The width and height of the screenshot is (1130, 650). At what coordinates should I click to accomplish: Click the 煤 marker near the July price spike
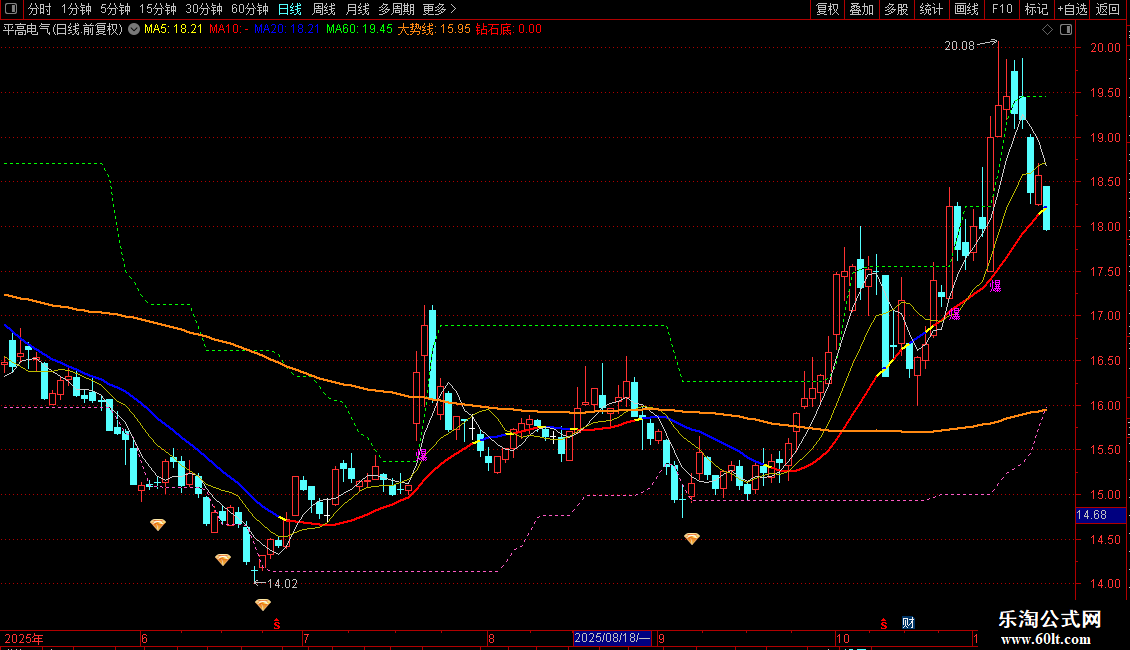click(422, 455)
